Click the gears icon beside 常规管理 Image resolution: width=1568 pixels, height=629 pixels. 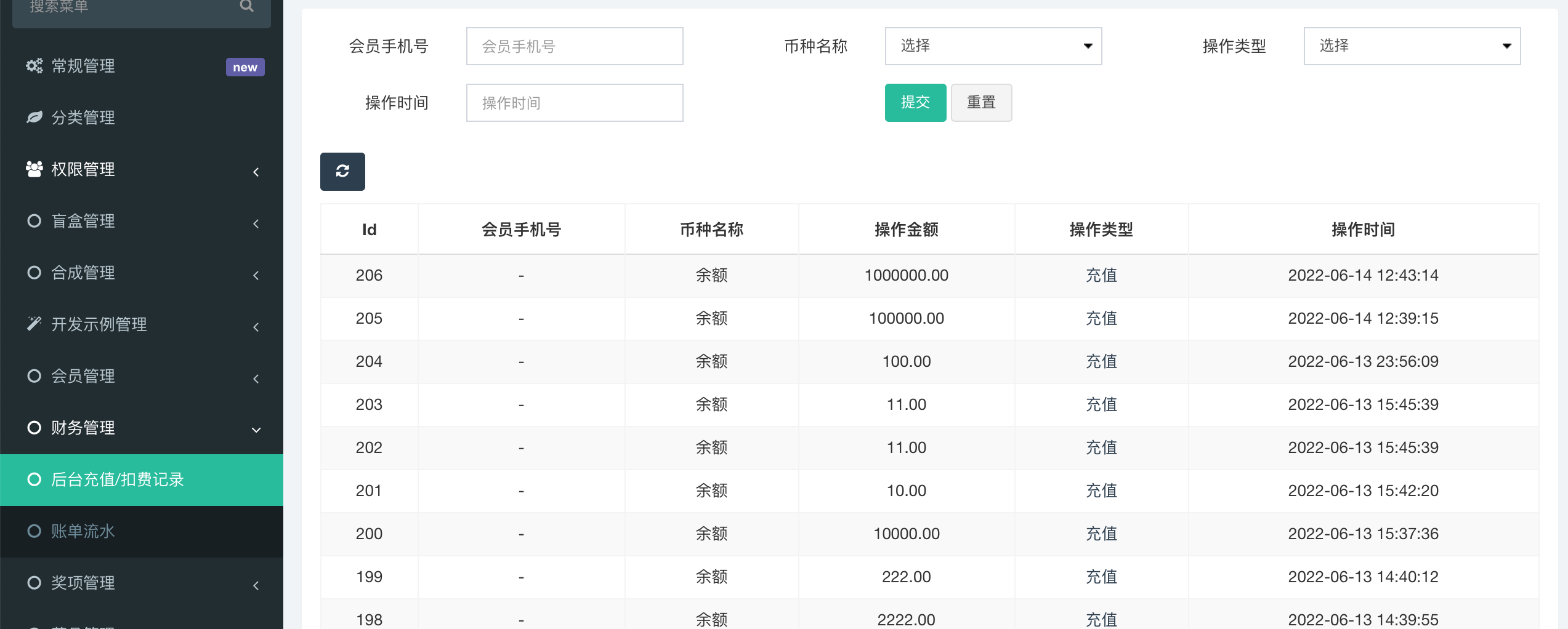(34, 66)
